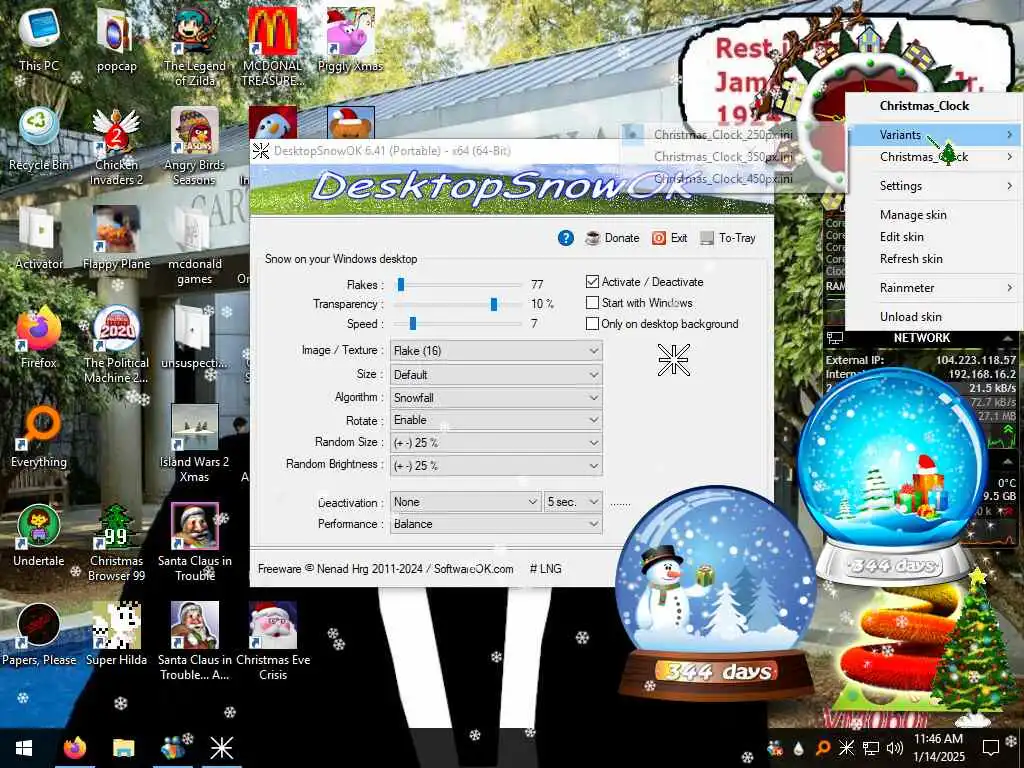
Task: Select the Activator desktop icon
Action: pos(39,238)
